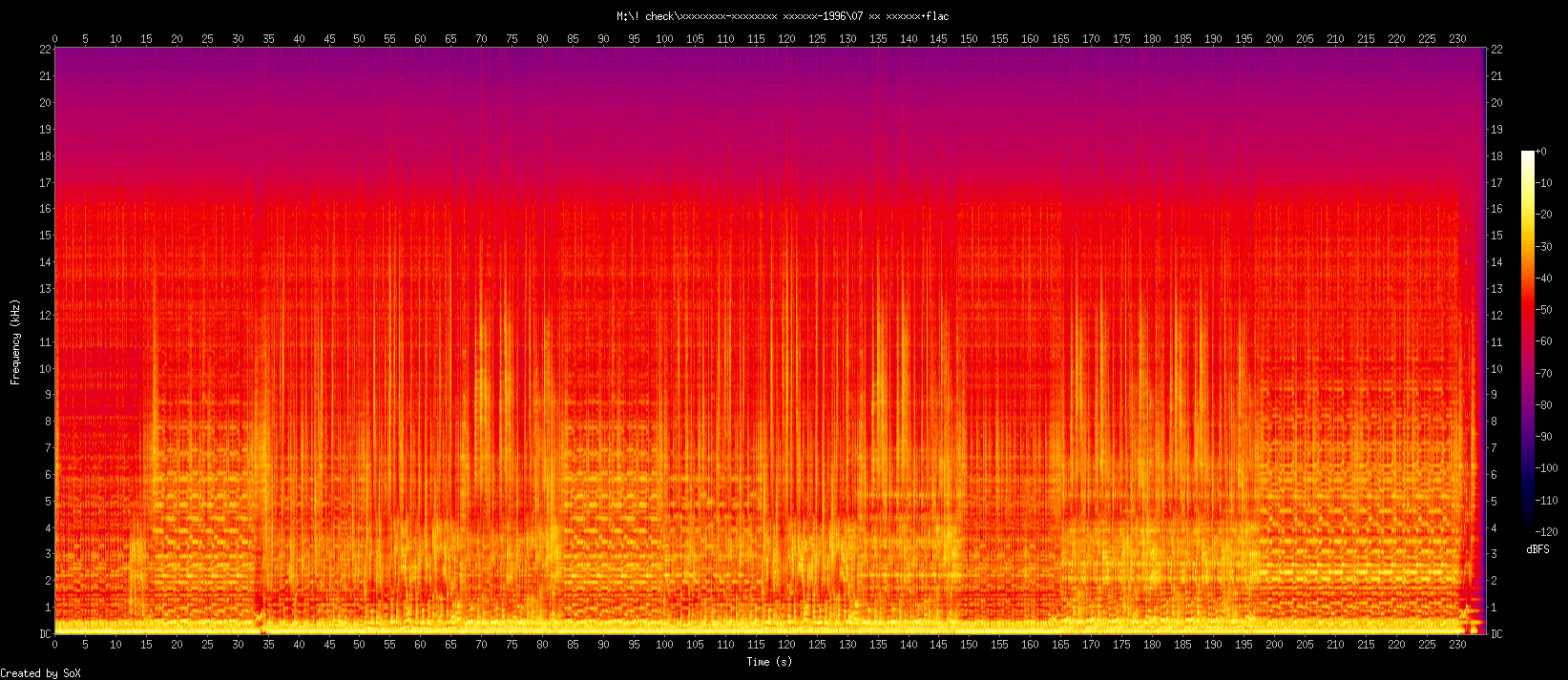The height and width of the screenshot is (680, 1568).
Task: Click the FLAC file path title text
Action: pyautogui.click(x=783, y=16)
